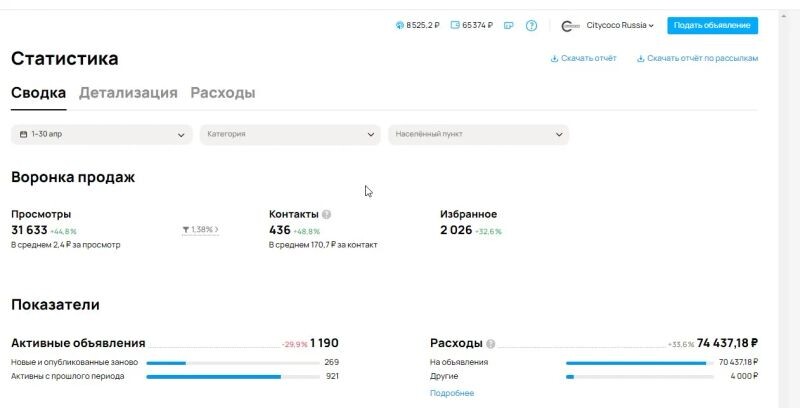Screen dimensions: 800x408
Task: Click the info icon next to Расходы
Action: pos(491,343)
